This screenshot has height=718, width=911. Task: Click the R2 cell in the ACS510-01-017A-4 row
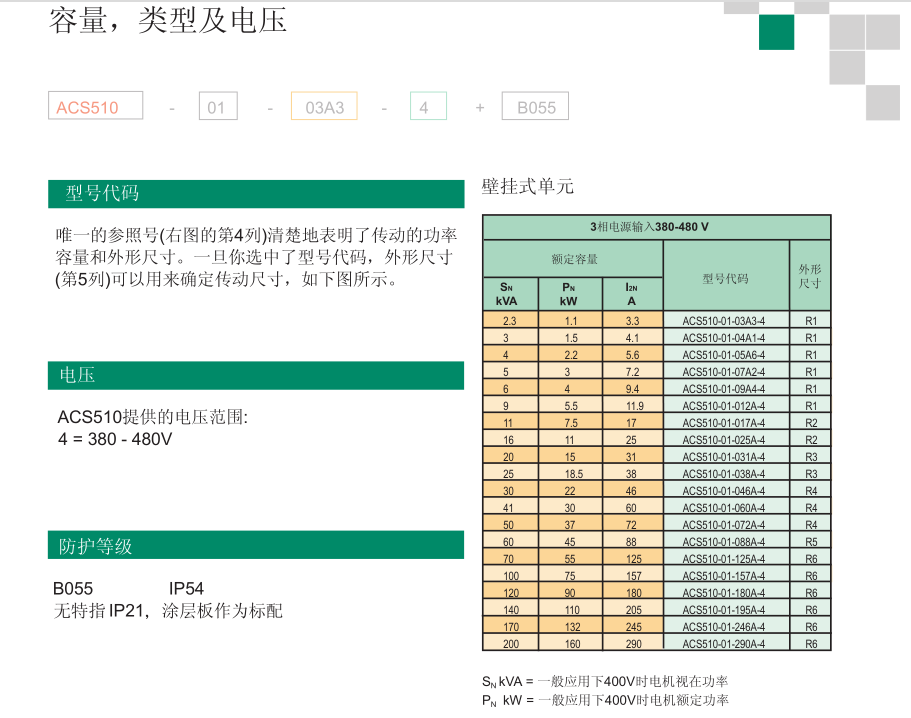pyautogui.click(x=810, y=422)
